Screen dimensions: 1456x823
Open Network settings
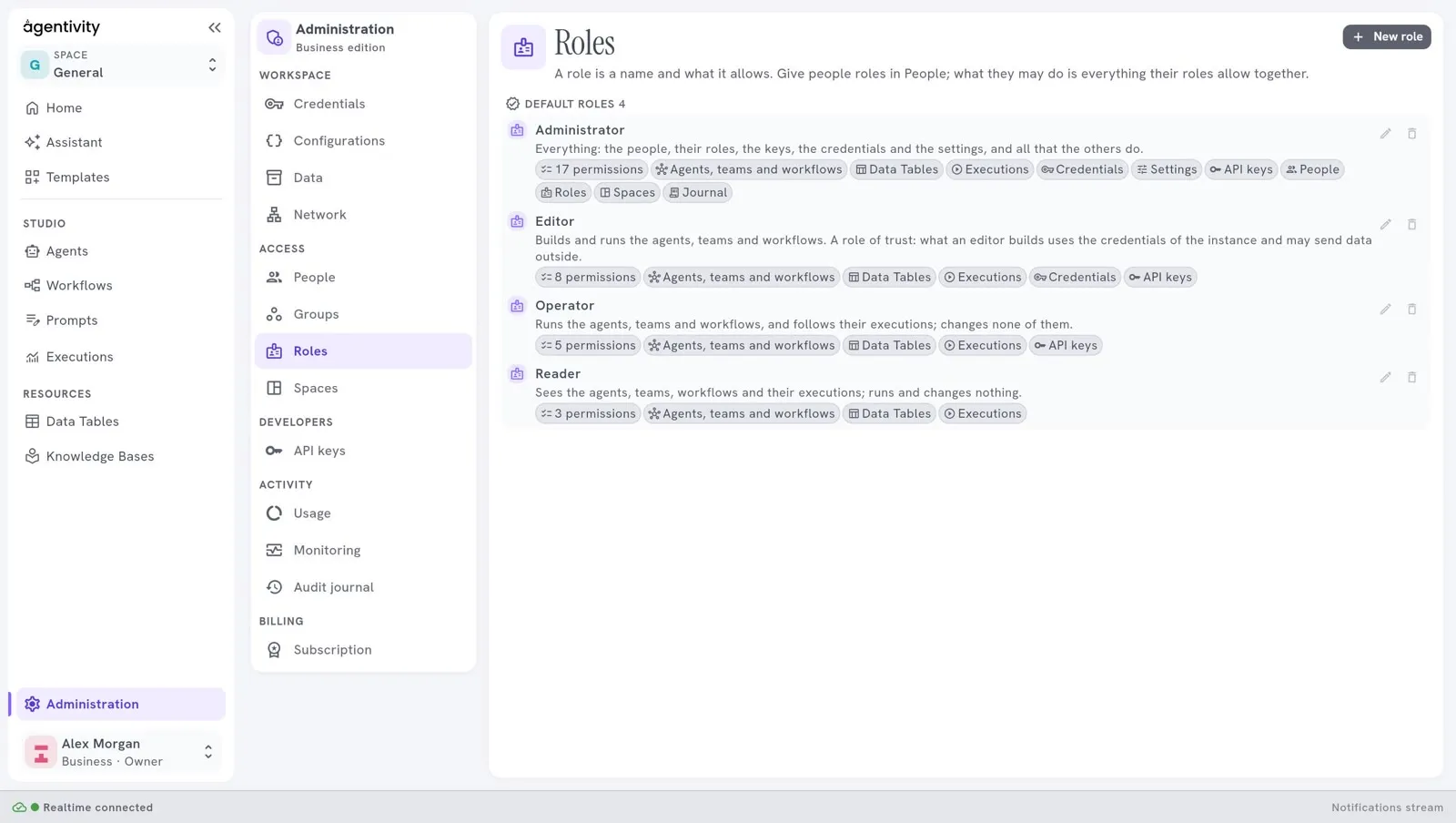click(363, 215)
